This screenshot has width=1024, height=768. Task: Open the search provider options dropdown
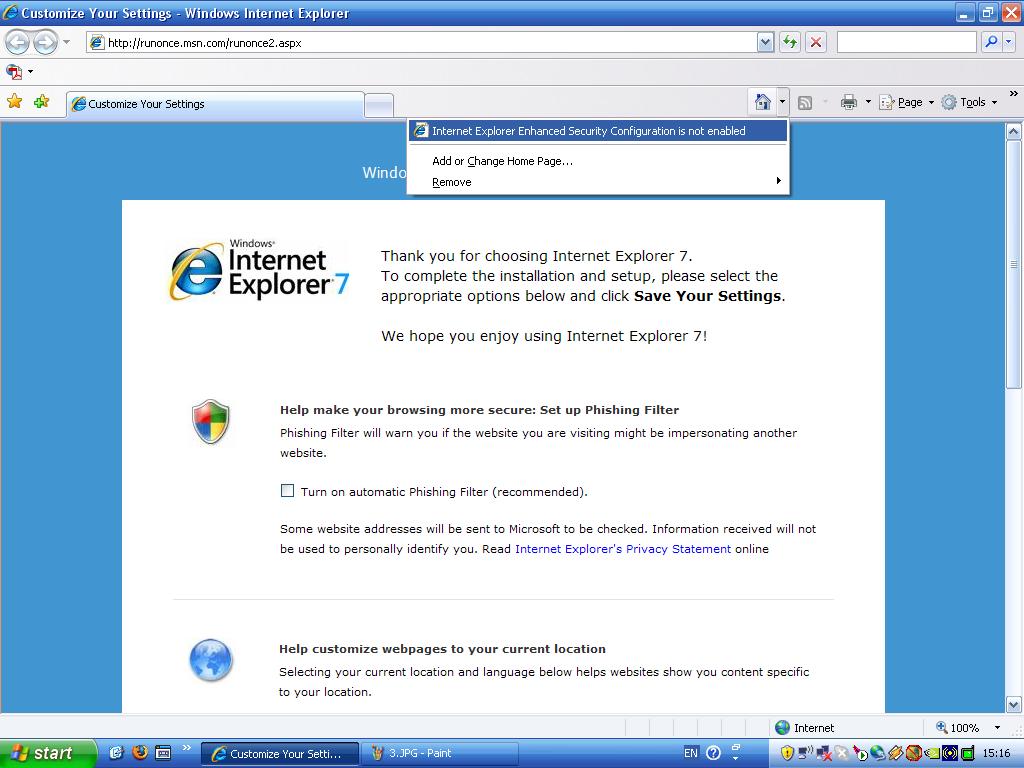[x=1008, y=43]
